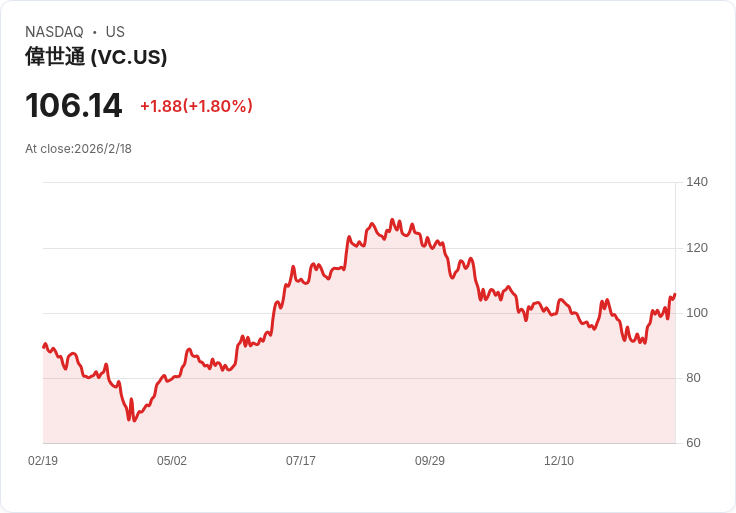736x513 pixels.
Task: Click the US market label
Action: point(115,32)
